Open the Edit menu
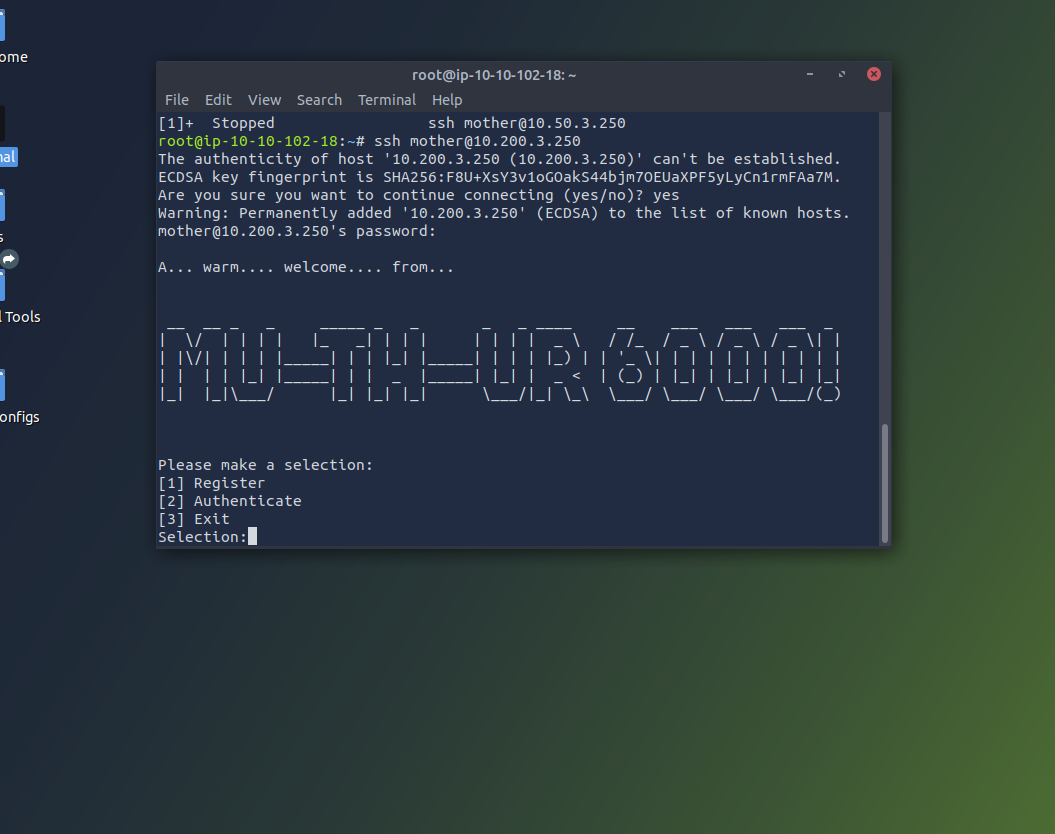Image resolution: width=1055 pixels, height=834 pixels. tap(218, 100)
